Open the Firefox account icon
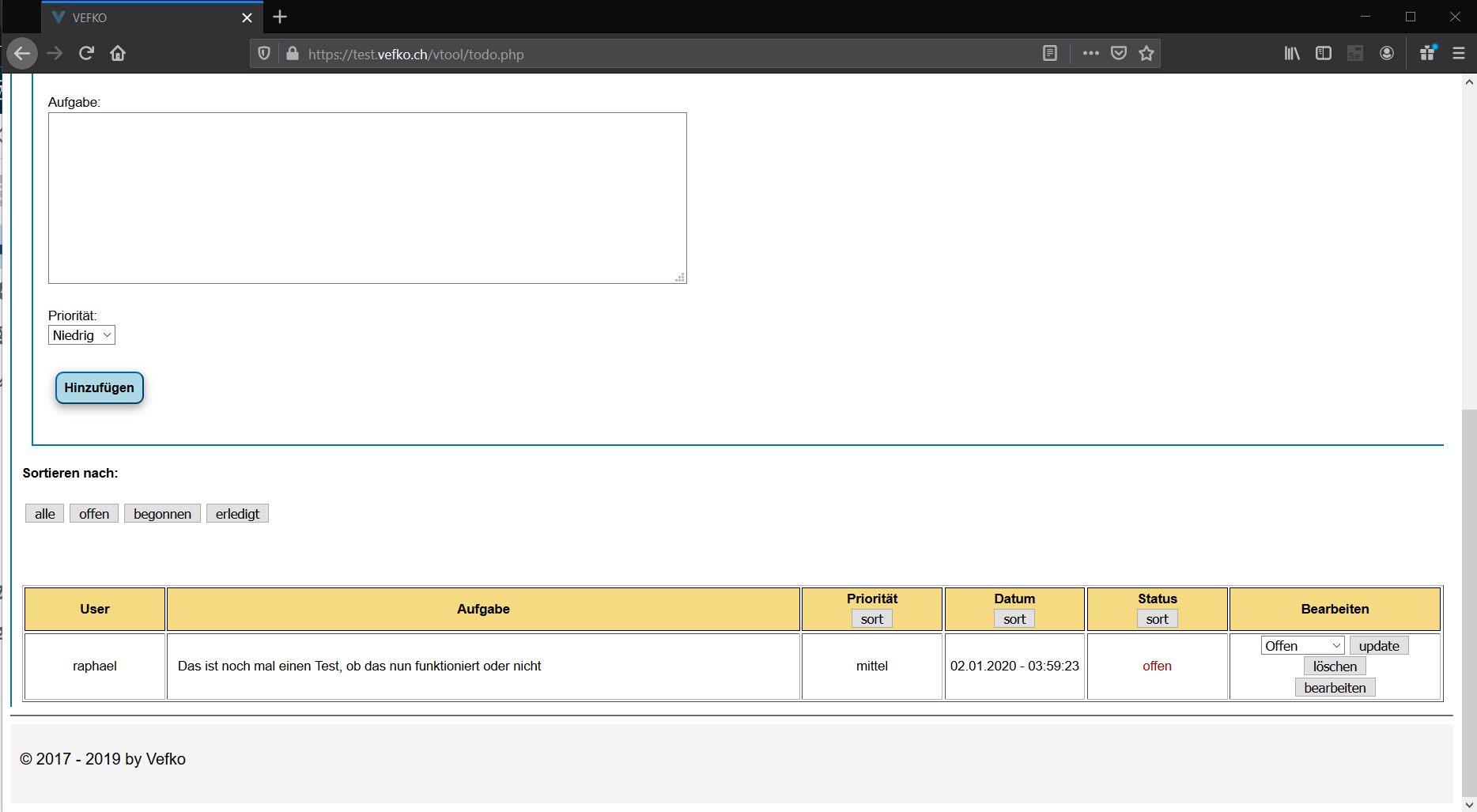The width and height of the screenshot is (1477, 812). pyautogui.click(x=1387, y=54)
